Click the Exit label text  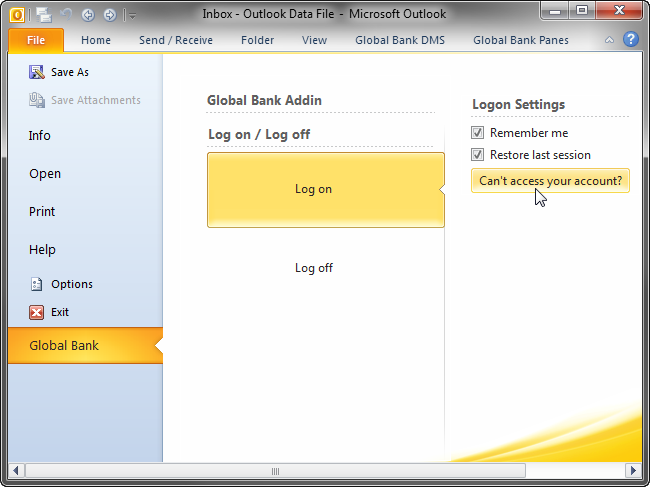tap(60, 312)
